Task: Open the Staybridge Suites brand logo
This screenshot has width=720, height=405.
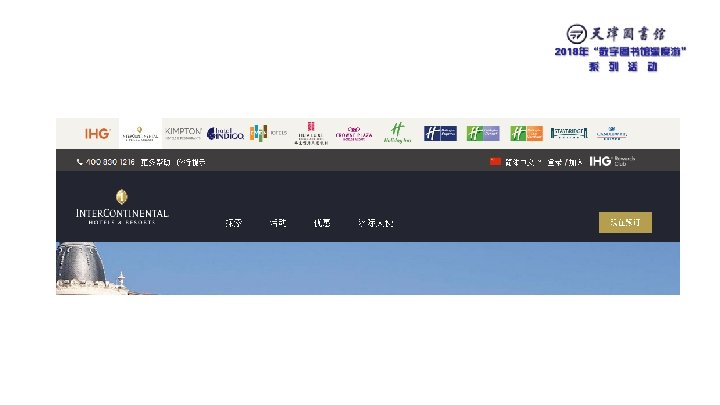Action: 569,133
